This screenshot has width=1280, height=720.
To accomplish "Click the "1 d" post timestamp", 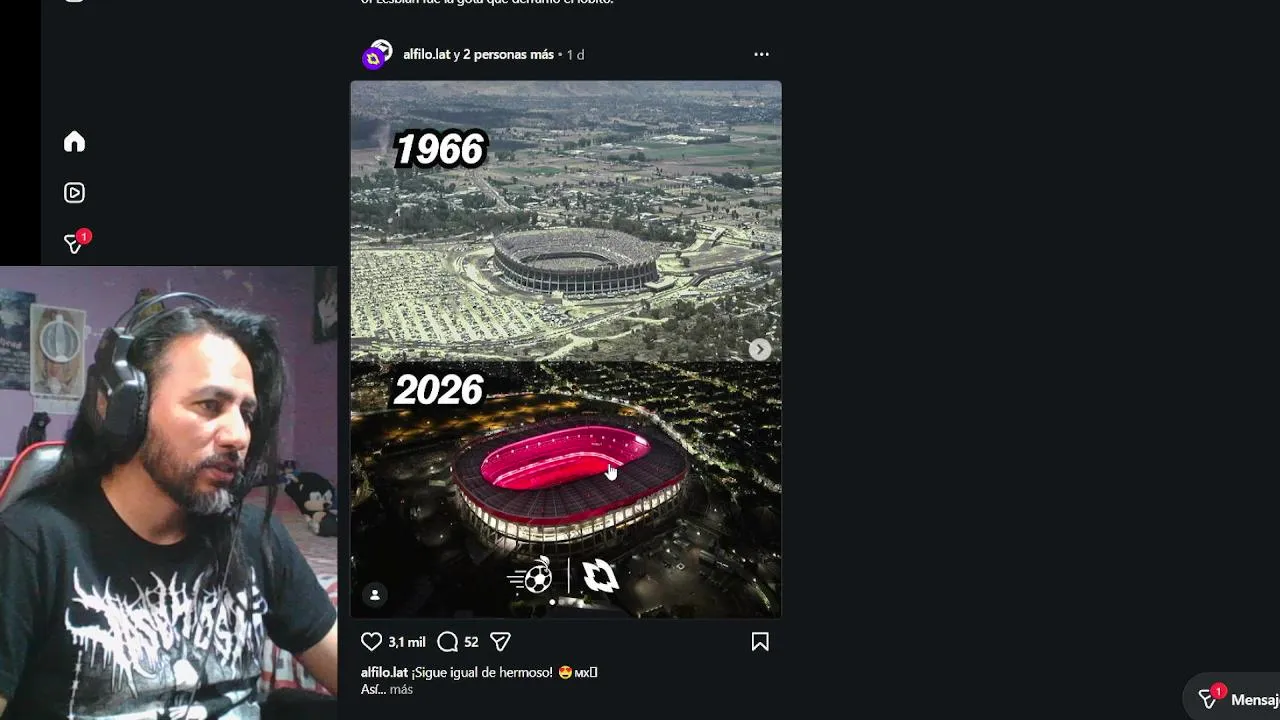I will pyautogui.click(x=575, y=55).
